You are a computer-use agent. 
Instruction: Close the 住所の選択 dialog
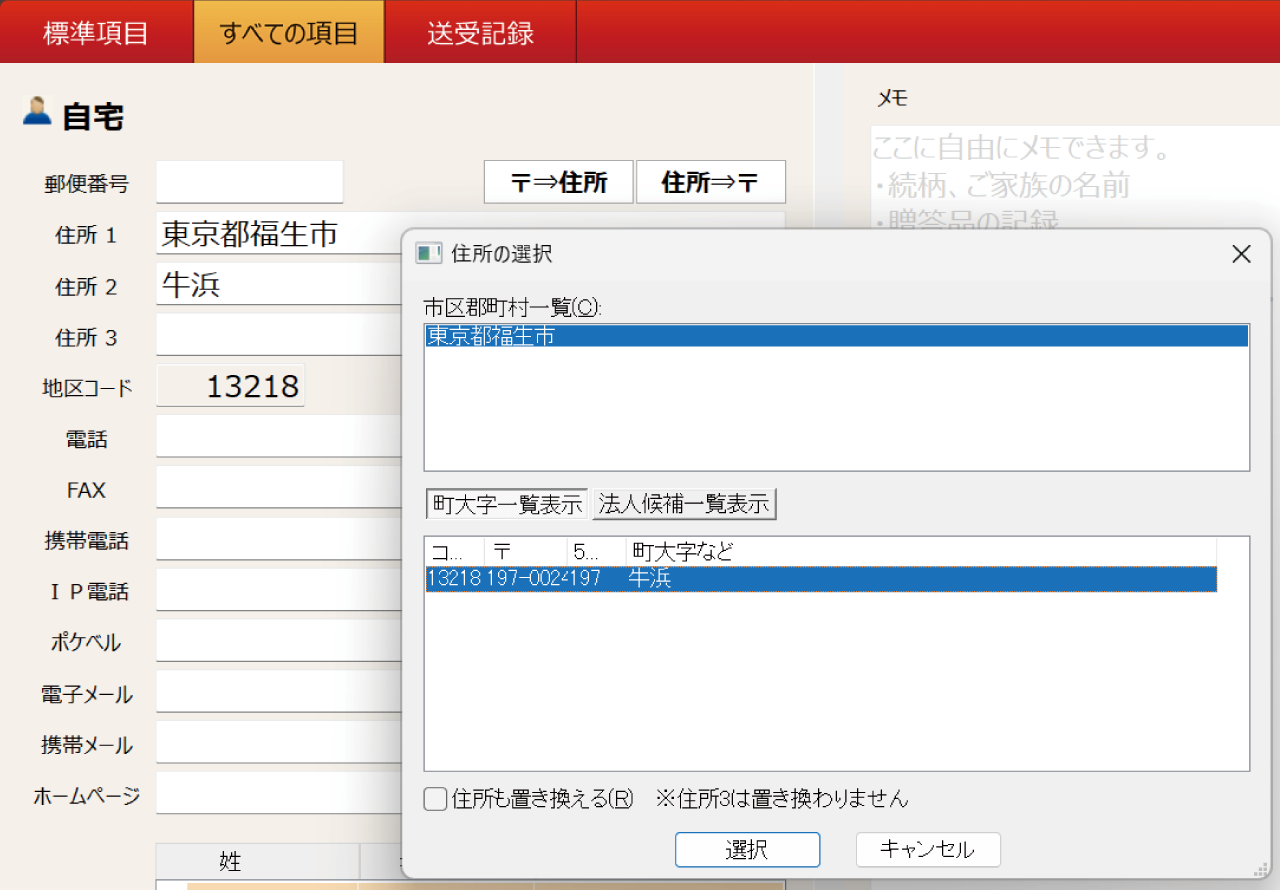pyautogui.click(x=1241, y=254)
